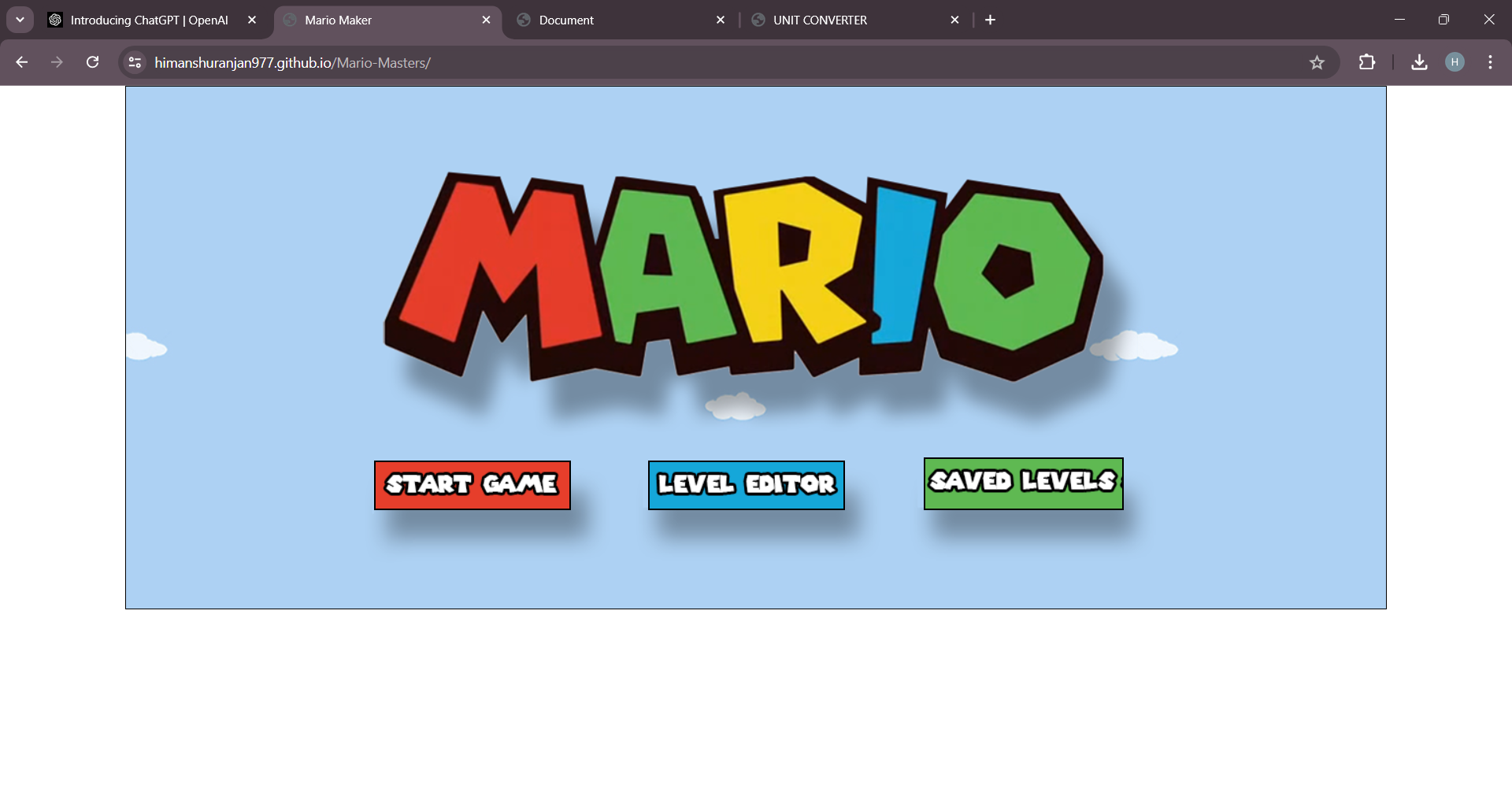Go back to previous page
Viewport: 1512px width, 803px height.
coord(22,62)
